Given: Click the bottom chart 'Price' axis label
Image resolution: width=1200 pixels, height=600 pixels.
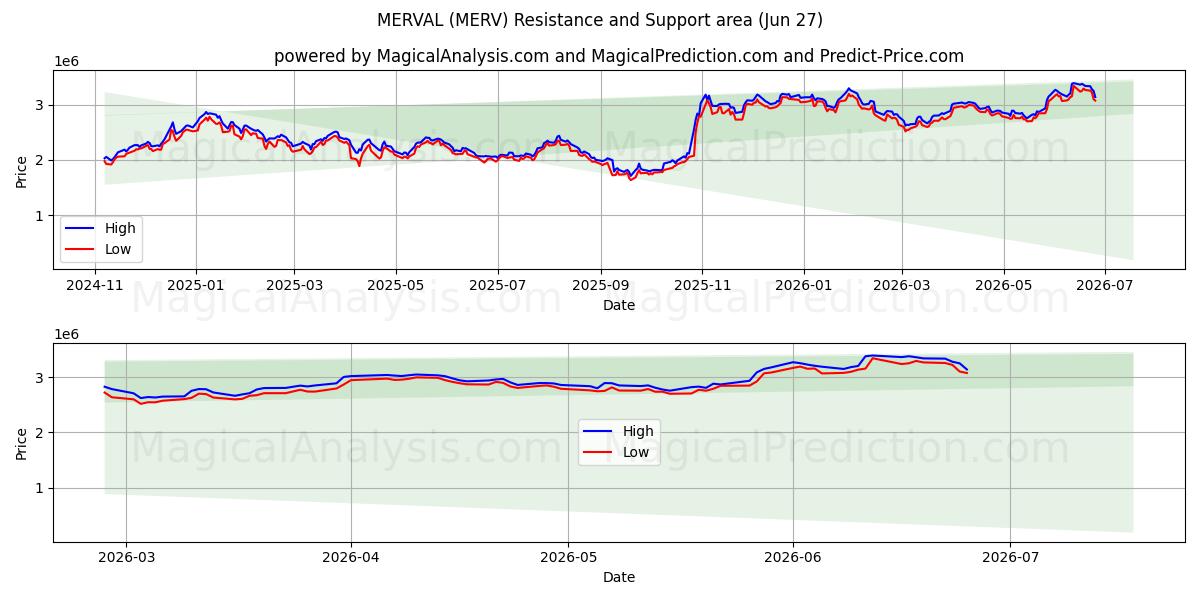Looking at the screenshot, I should pos(22,443).
